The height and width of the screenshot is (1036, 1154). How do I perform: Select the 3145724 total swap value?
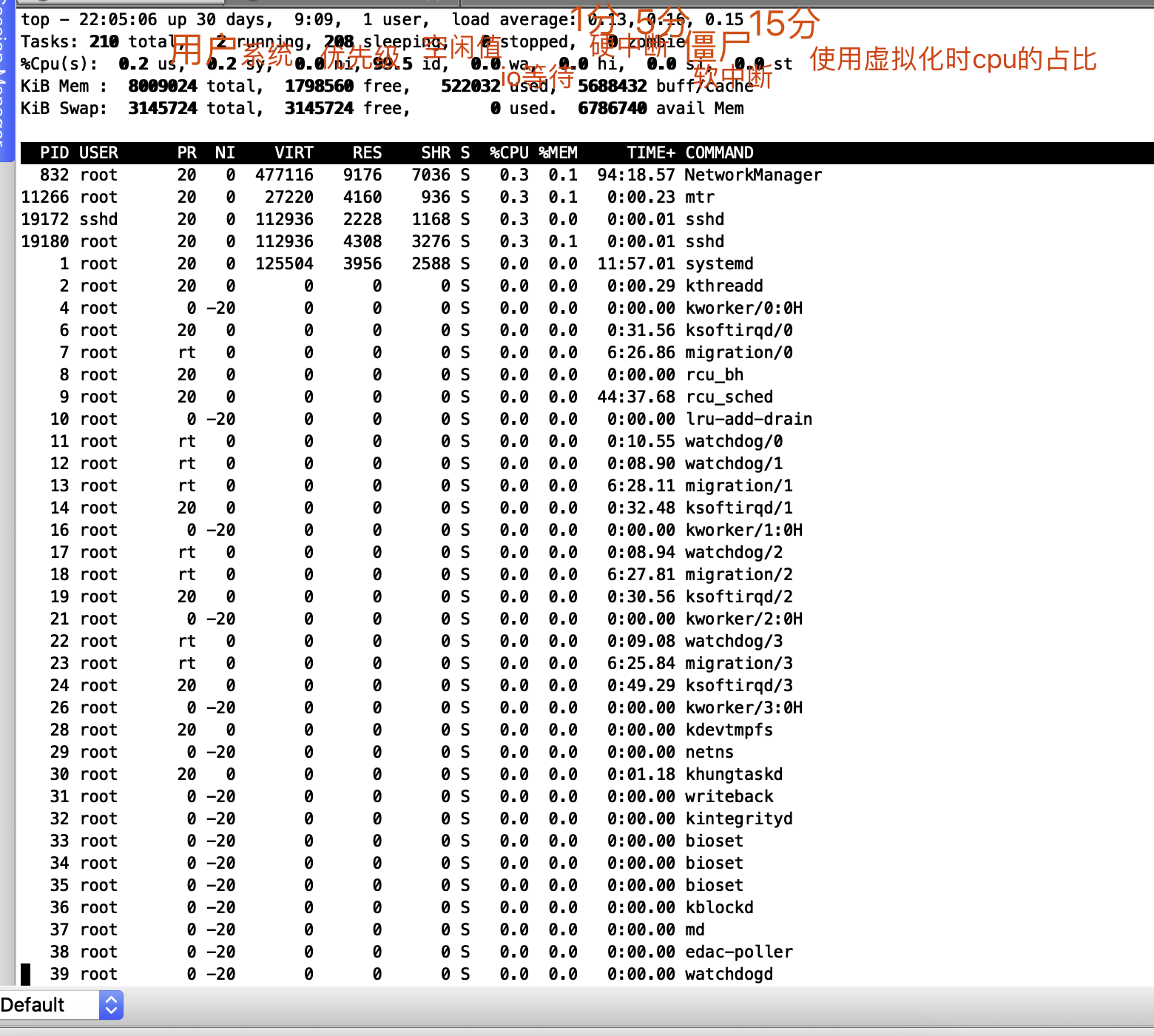(x=163, y=108)
